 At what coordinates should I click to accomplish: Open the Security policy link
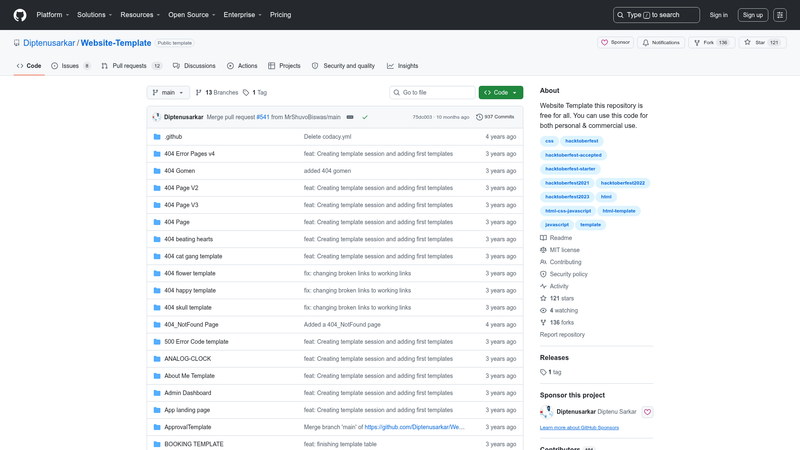564,274
